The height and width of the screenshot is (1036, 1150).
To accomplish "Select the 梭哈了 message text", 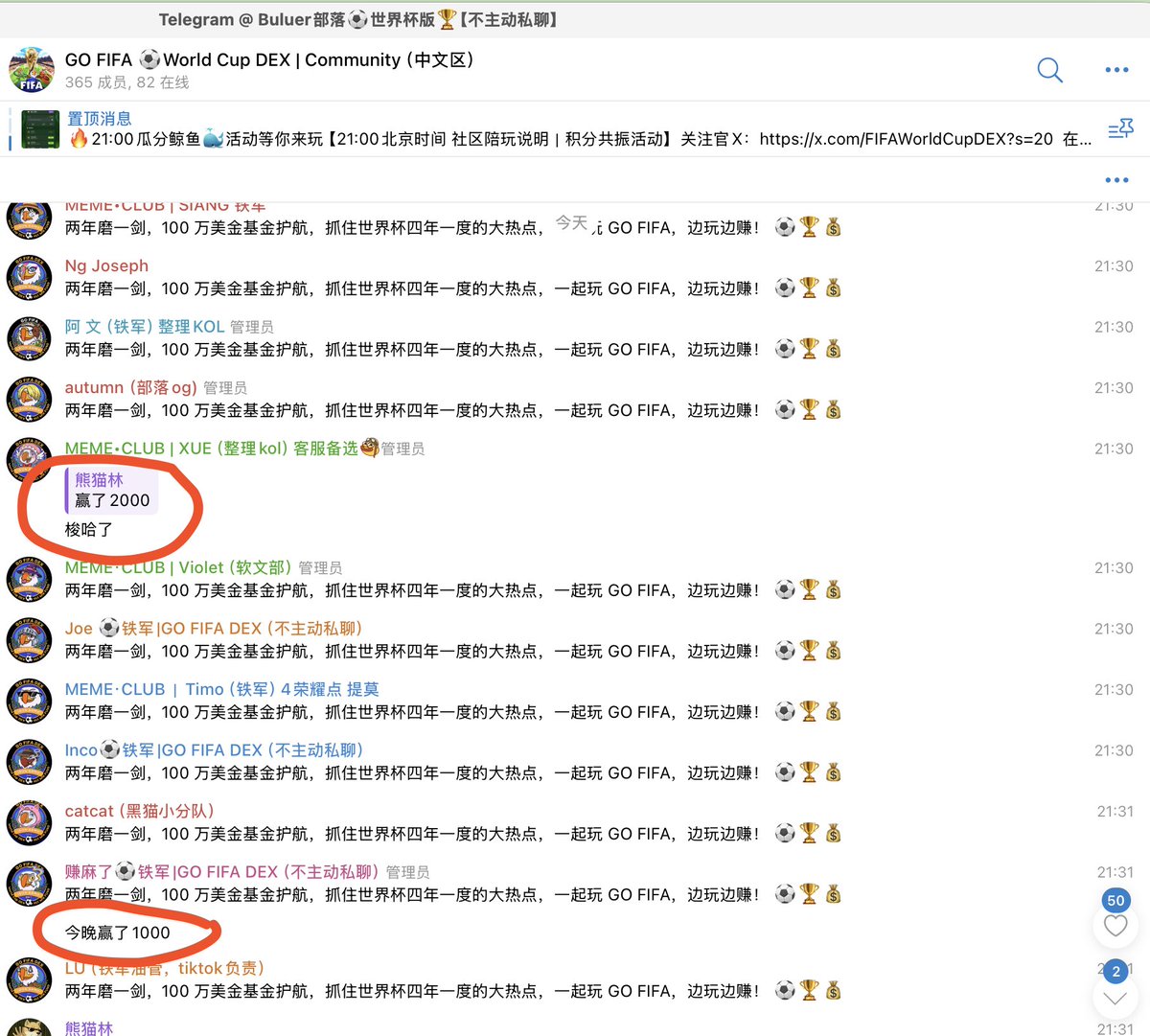I will [x=89, y=529].
